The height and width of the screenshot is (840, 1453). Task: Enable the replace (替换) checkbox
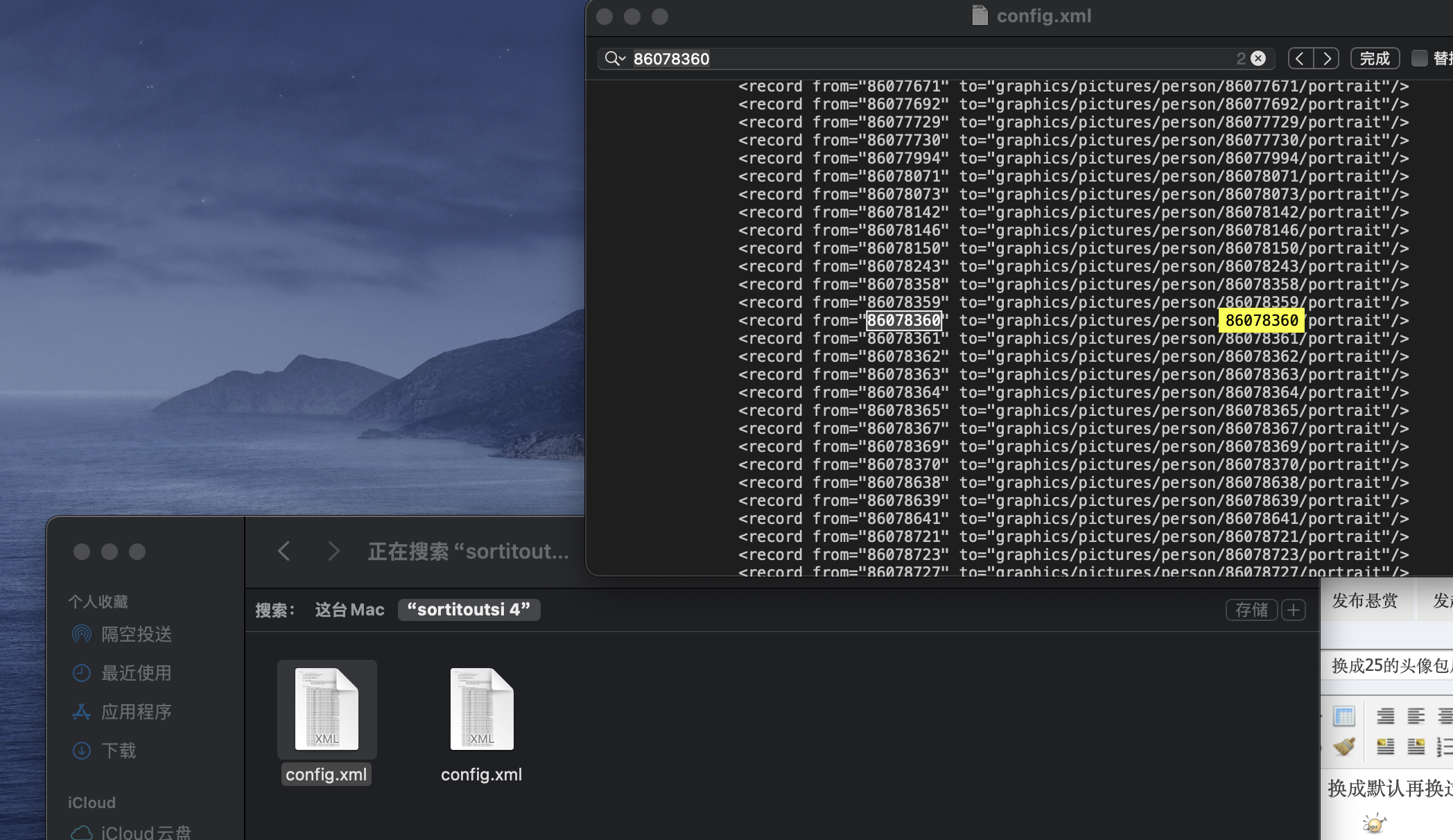point(1419,59)
